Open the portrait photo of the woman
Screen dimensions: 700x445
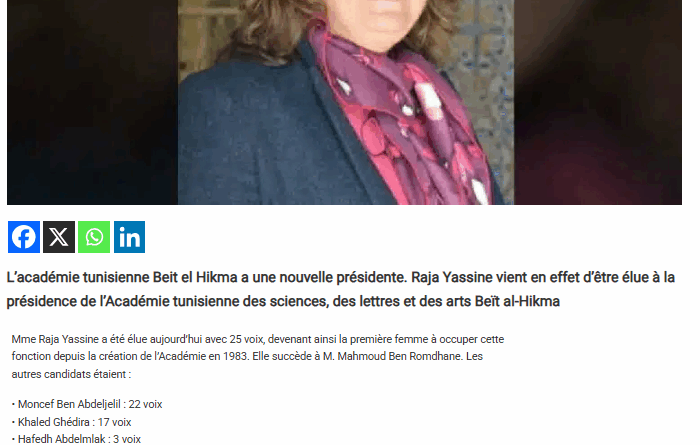click(346, 102)
